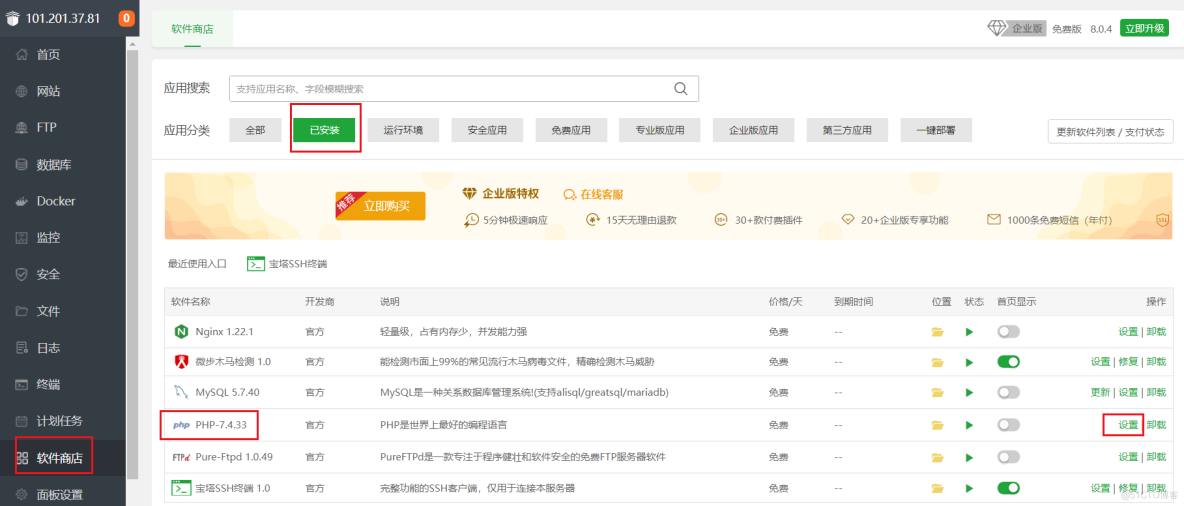This screenshot has height=506, width=1184.
Task: Toggle homepage display for PHP-7.4.33
Action: (1008, 425)
